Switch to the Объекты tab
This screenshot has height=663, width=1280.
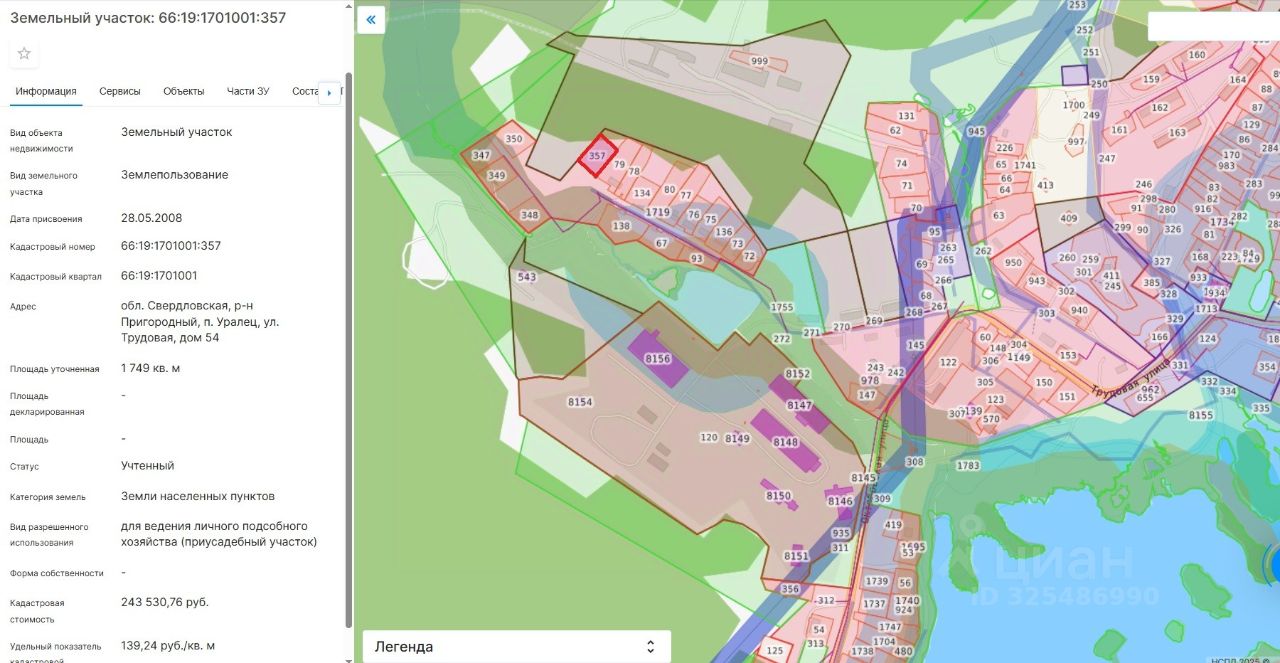click(x=184, y=91)
